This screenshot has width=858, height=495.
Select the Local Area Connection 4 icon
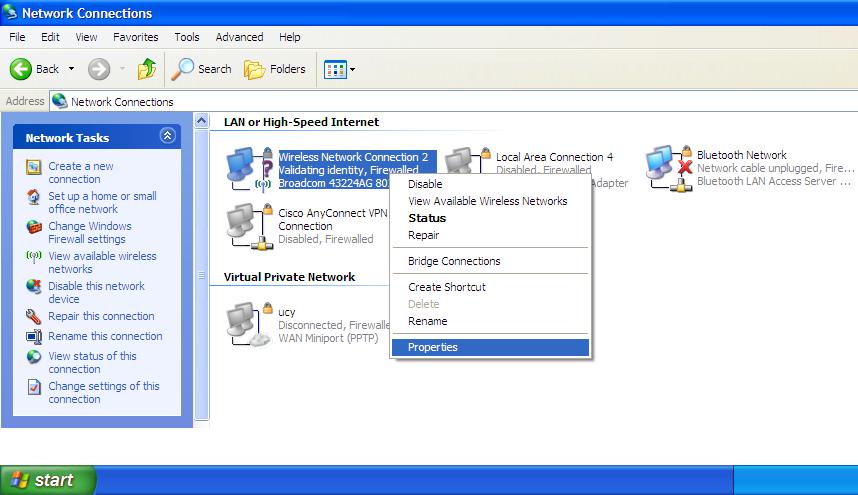point(467,160)
